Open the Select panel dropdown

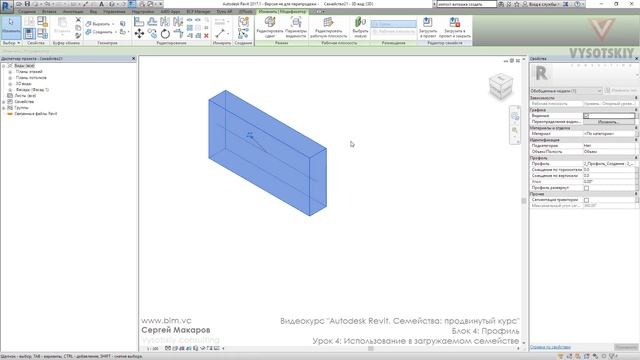click(x=11, y=43)
